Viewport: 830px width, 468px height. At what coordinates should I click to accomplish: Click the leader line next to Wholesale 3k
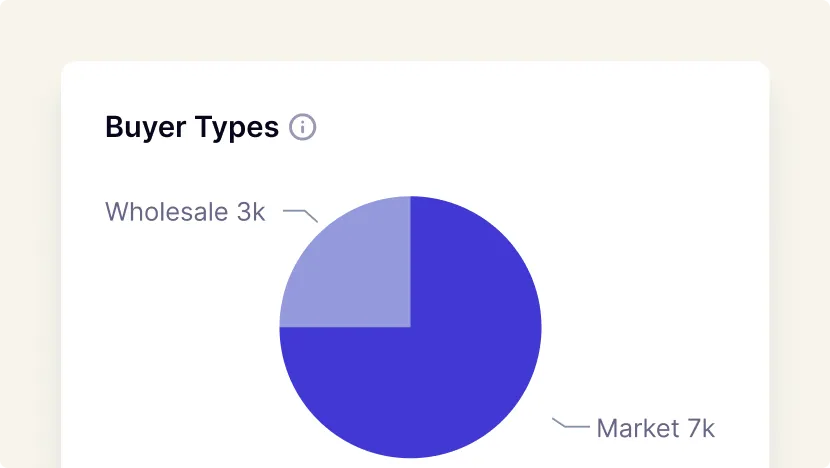click(x=300, y=214)
